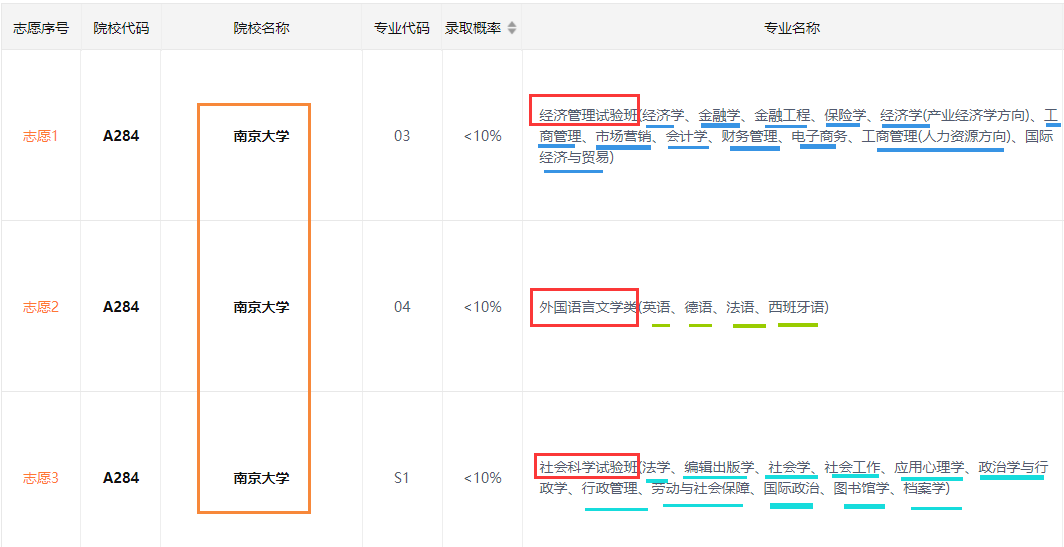1064x547 pixels.
Task: Click 国际政治 in the 志愿3 majors
Action: point(791,489)
